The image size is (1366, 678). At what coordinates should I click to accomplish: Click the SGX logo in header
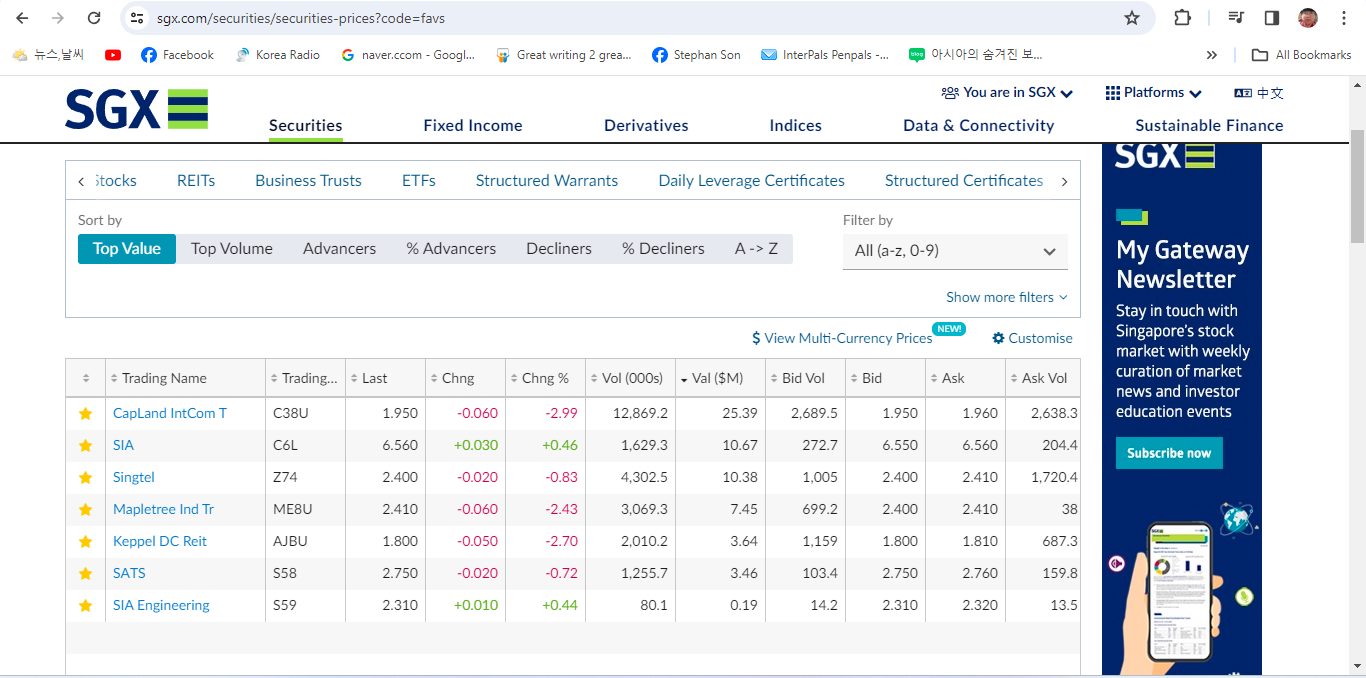point(136,109)
